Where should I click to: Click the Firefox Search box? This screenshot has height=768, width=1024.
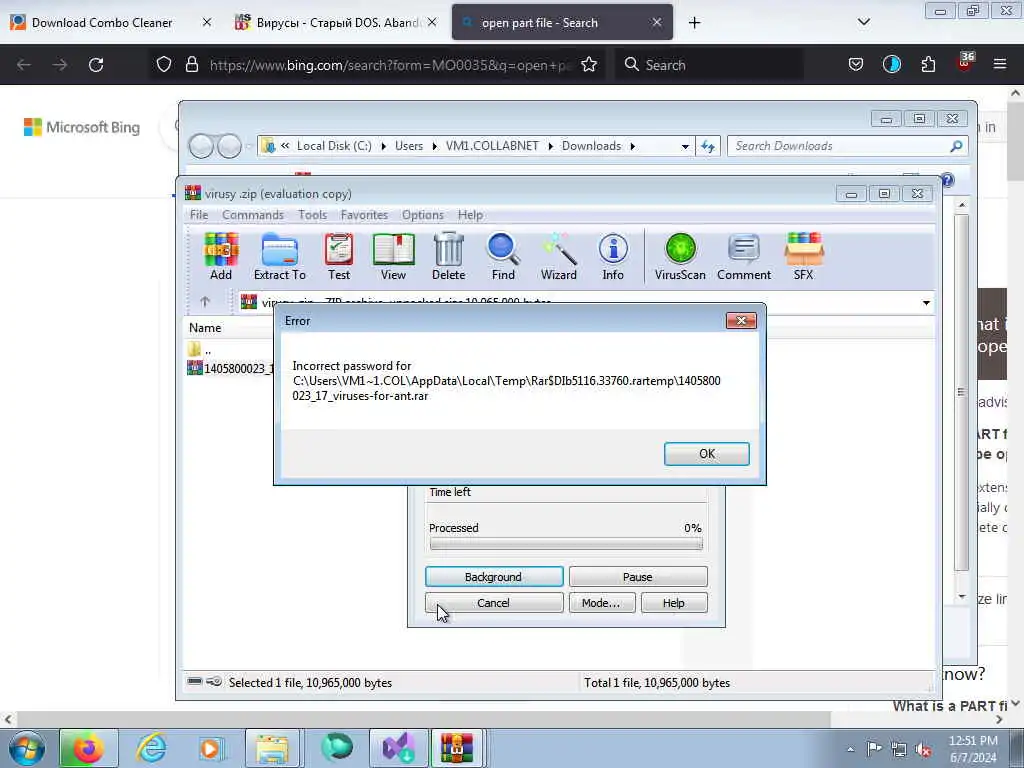[x=711, y=65]
